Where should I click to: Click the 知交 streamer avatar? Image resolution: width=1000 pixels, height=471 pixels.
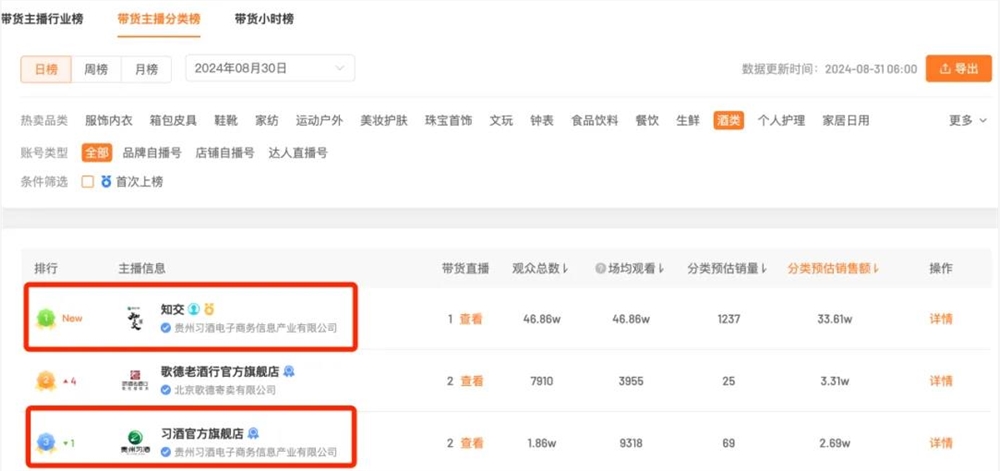(135, 318)
